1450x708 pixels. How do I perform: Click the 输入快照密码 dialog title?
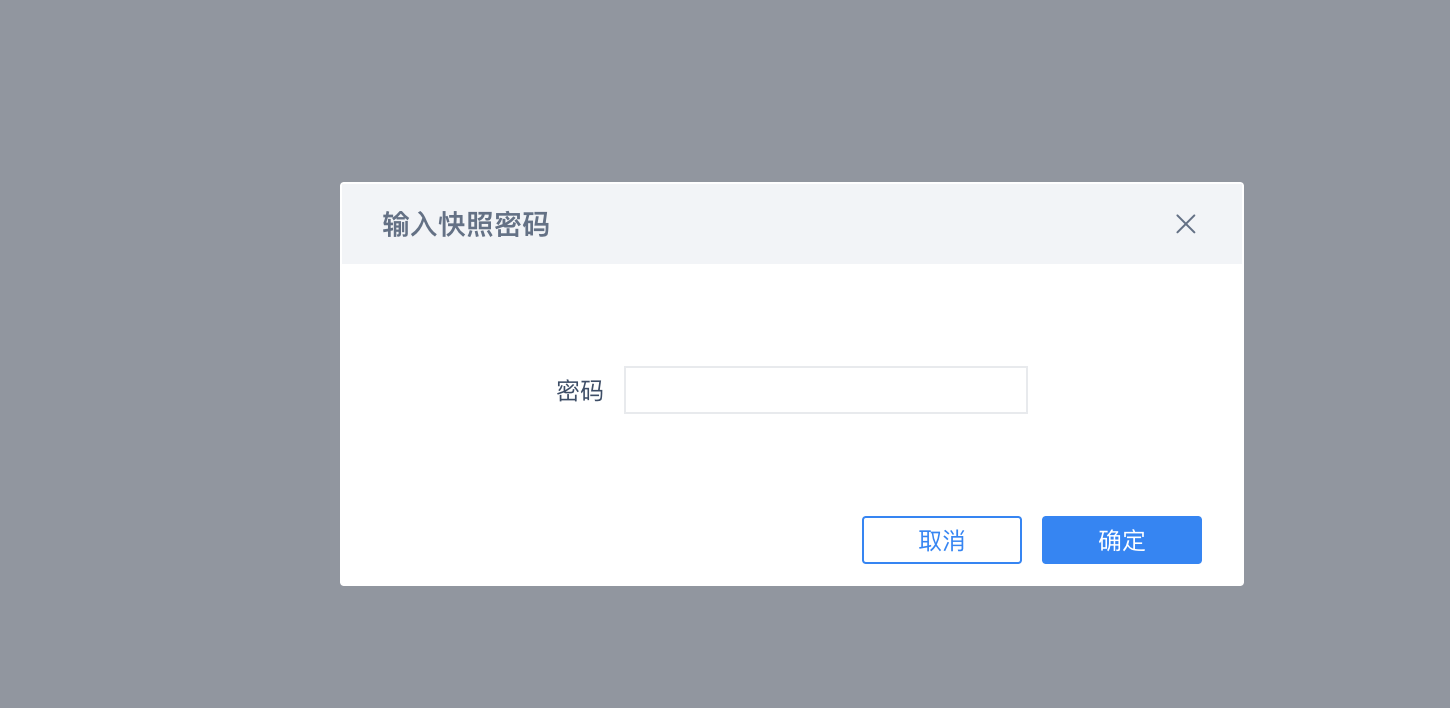(466, 225)
